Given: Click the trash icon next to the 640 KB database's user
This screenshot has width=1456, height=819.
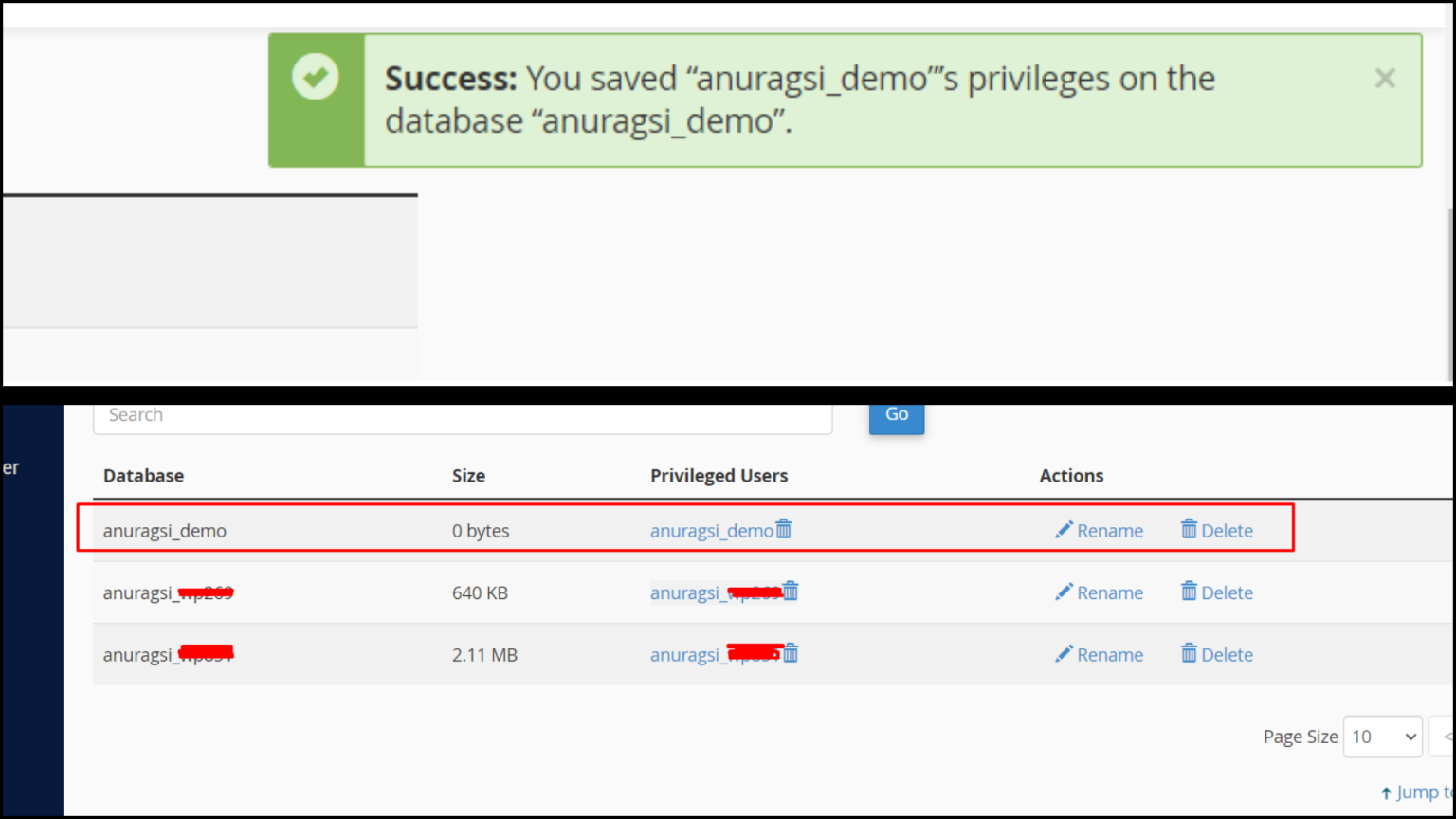Looking at the screenshot, I should coord(792,591).
